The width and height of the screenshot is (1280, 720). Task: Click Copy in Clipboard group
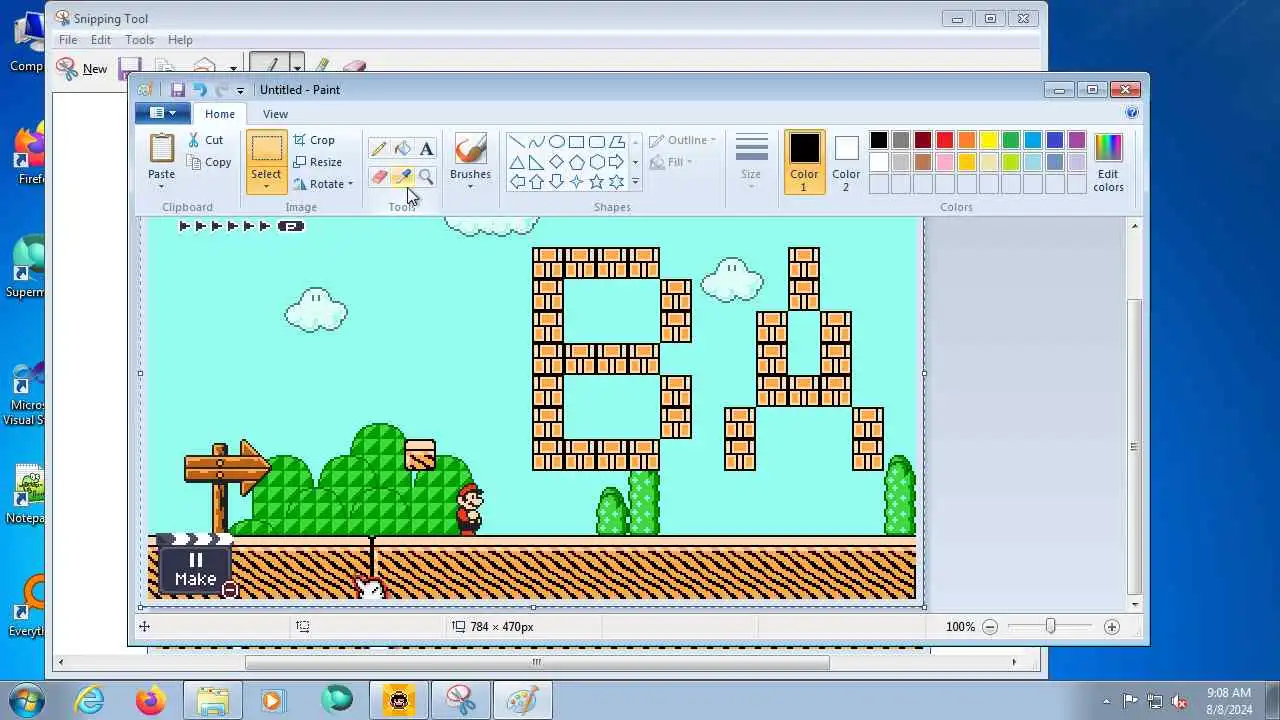209,162
